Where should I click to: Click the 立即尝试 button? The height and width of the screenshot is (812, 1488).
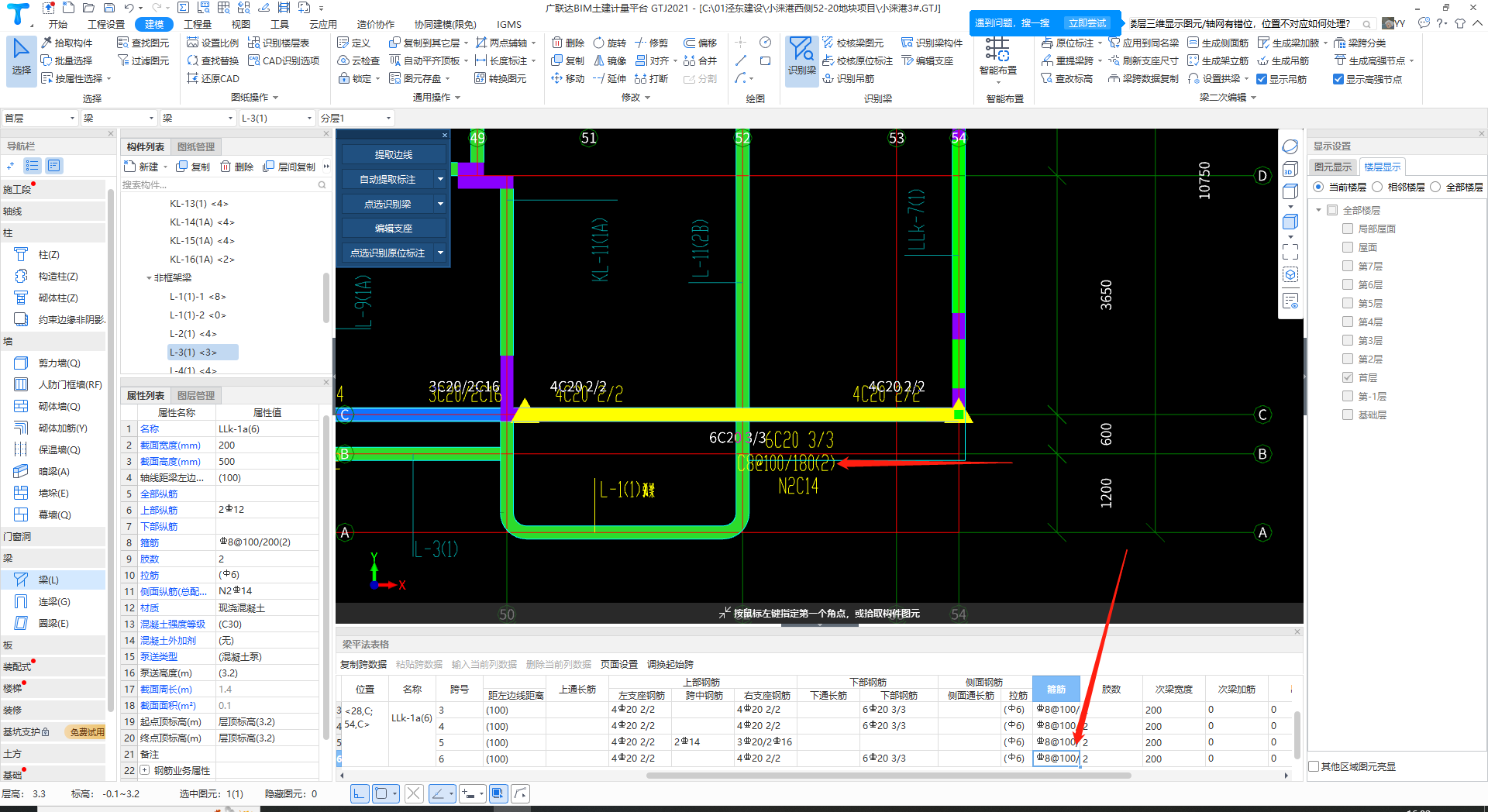(1087, 23)
